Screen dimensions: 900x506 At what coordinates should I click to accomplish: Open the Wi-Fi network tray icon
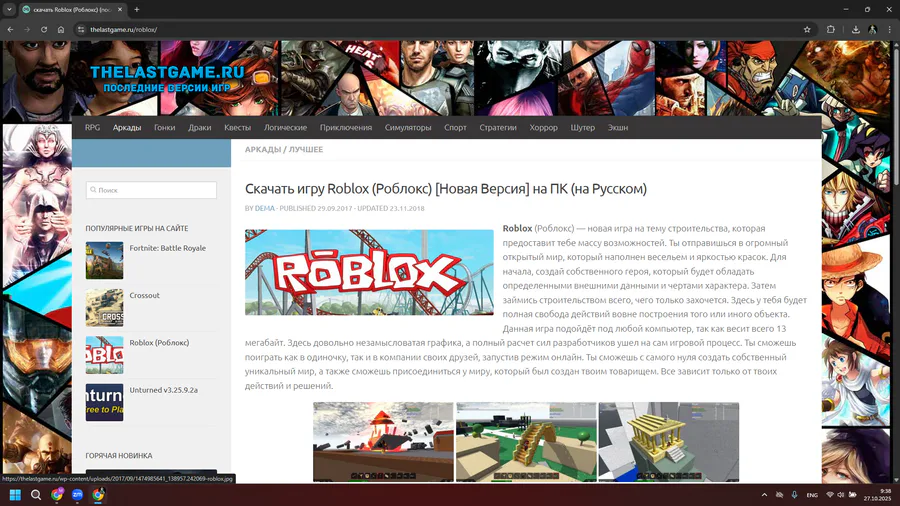[830, 495]
